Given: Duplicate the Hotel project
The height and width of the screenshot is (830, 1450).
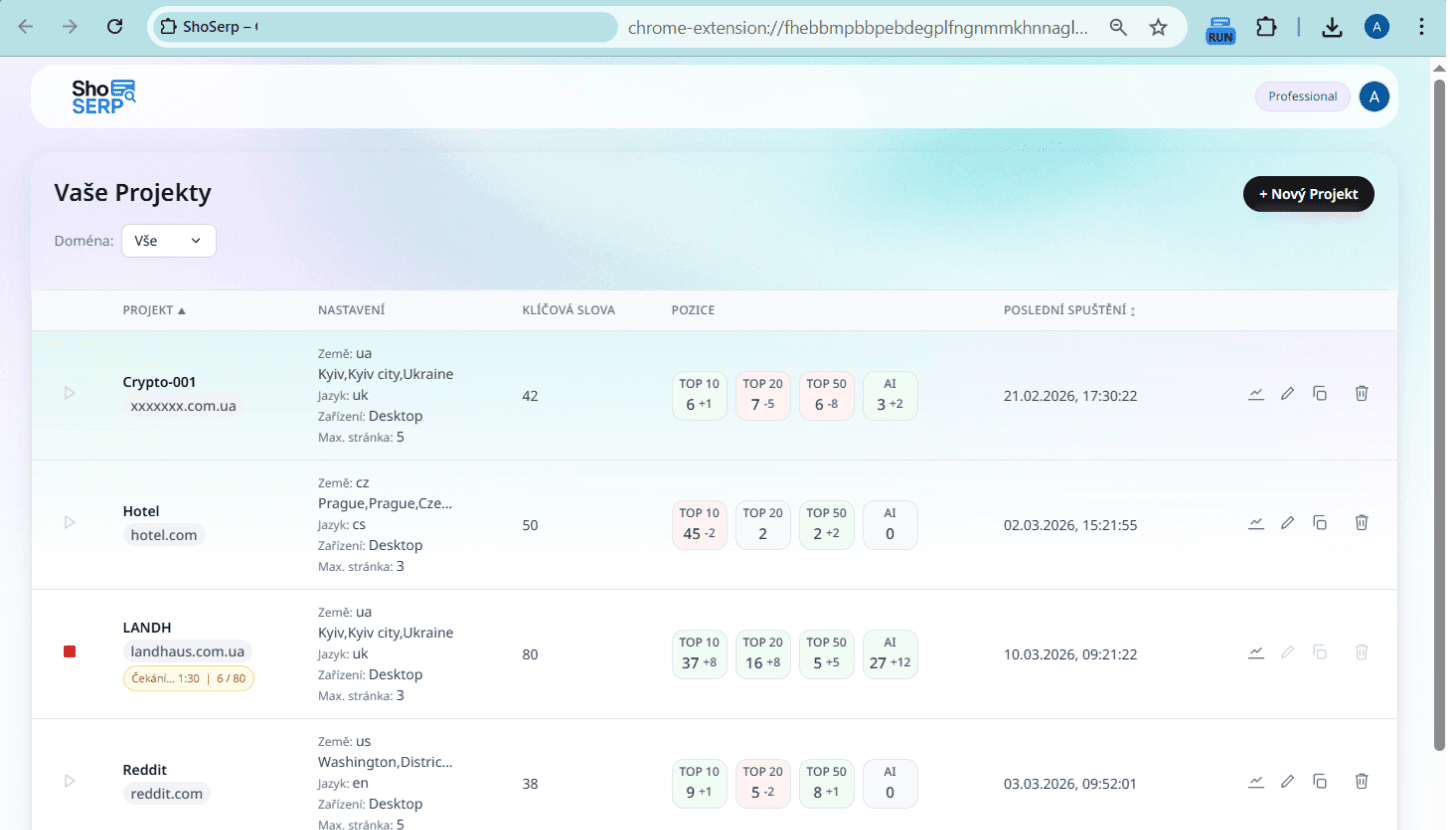Looking at the screenshot, I should pyautogui.click(x=1320, y=523).
